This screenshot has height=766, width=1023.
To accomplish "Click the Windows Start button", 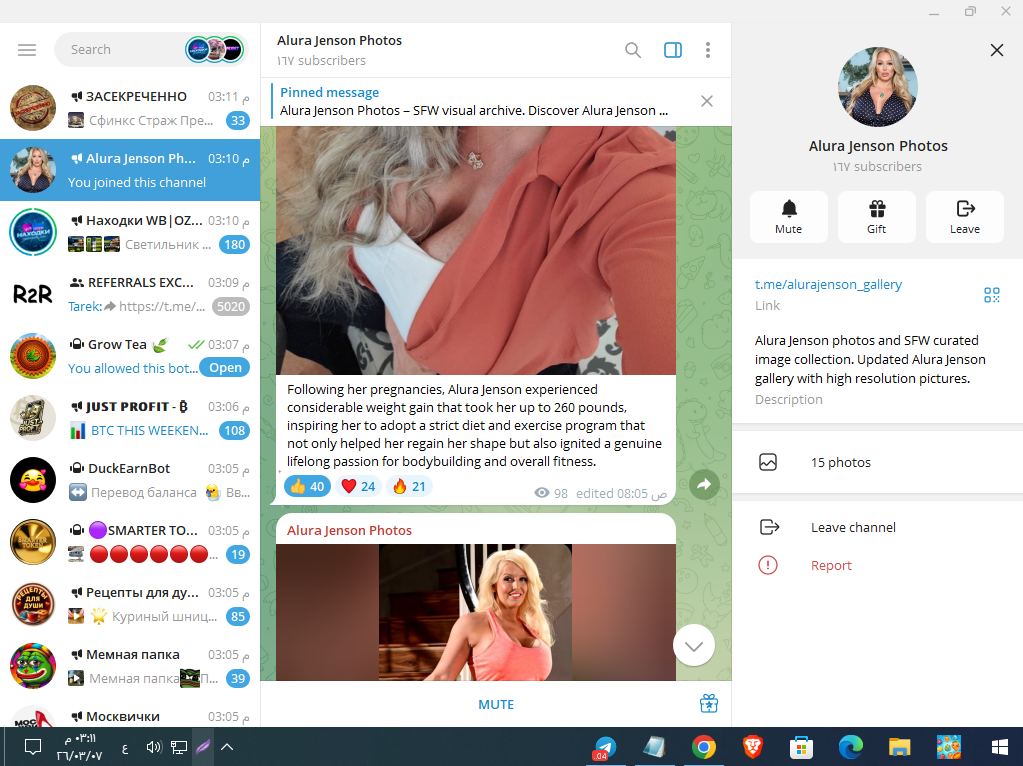I will pos(999,747).
